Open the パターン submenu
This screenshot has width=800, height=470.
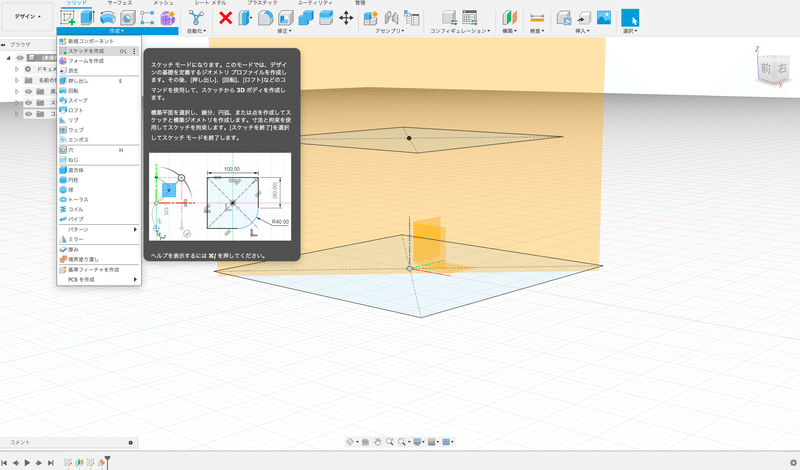pos(99,229)
